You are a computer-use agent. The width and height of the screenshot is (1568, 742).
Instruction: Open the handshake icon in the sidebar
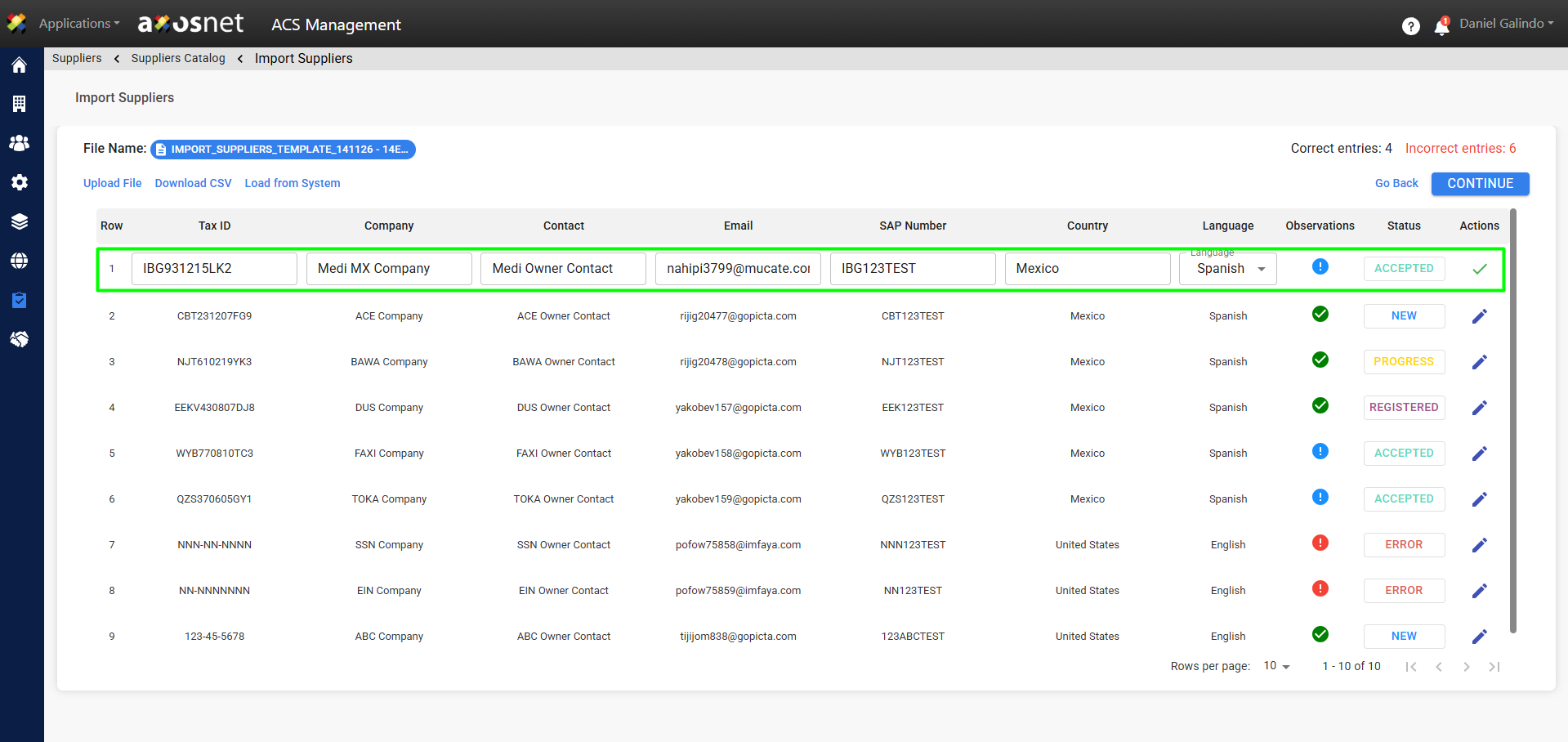click(20, 339)
